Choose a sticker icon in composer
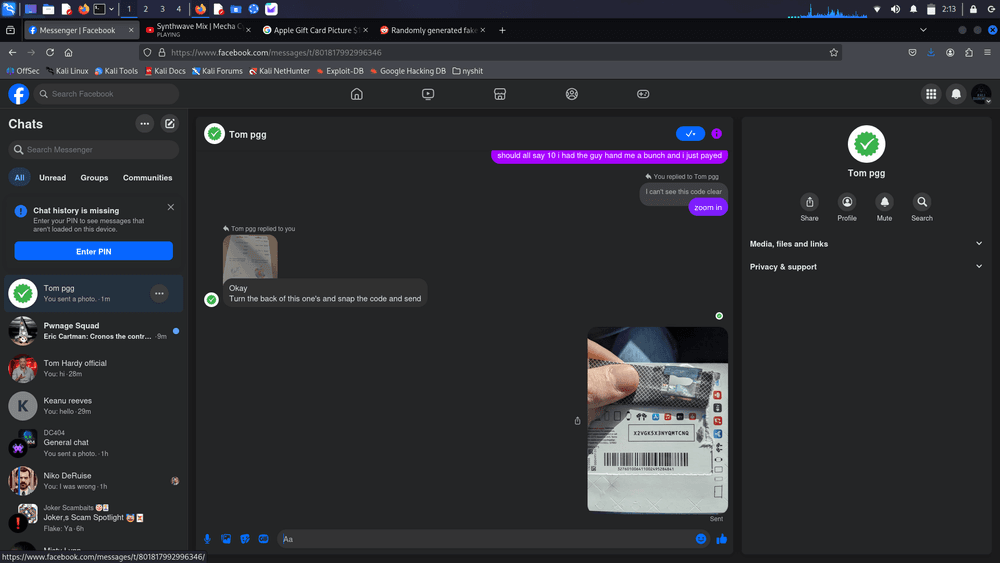The image size is (1000, 563). click(245, 539)
